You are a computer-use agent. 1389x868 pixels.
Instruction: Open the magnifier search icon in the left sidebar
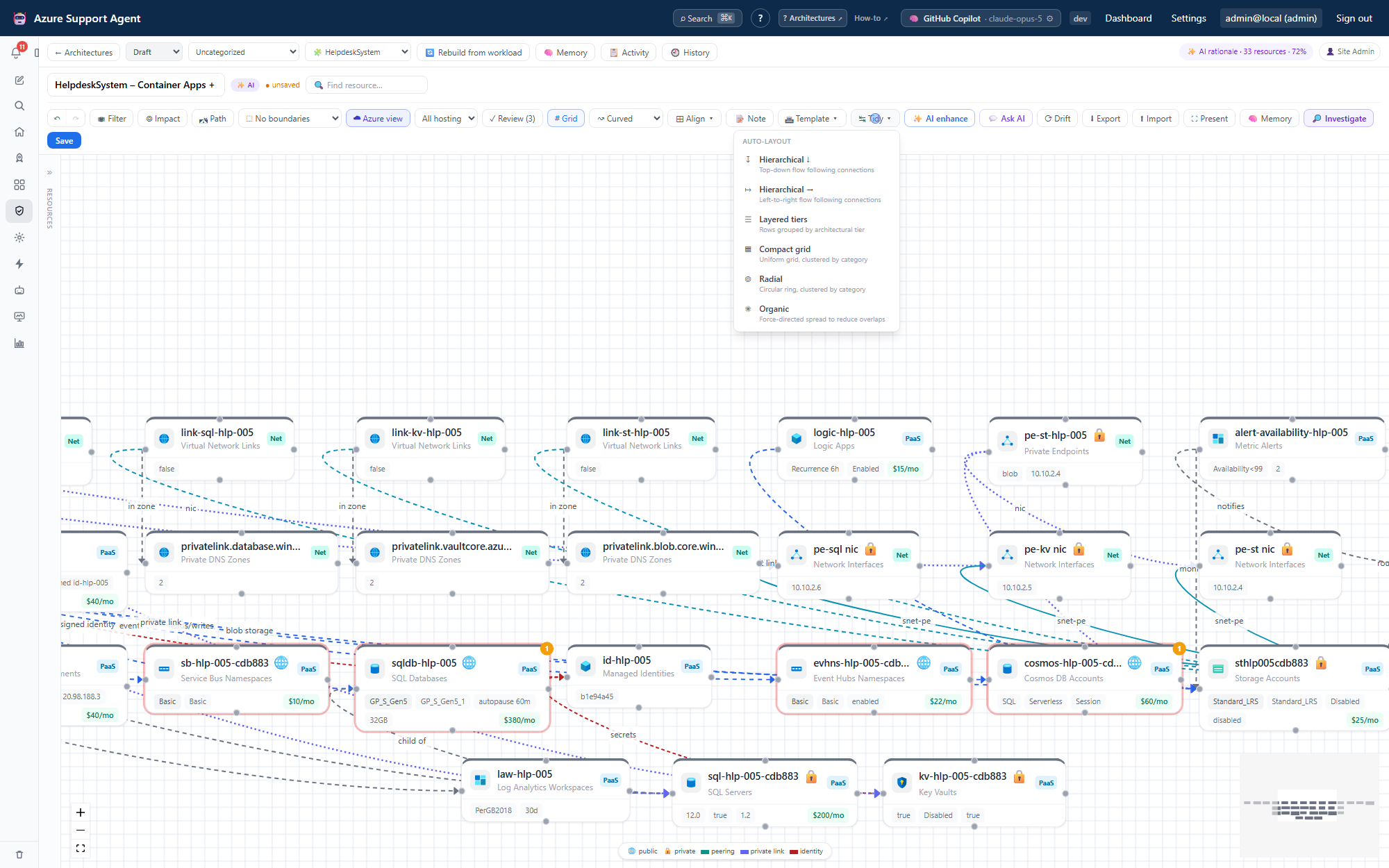coord(19,106)
